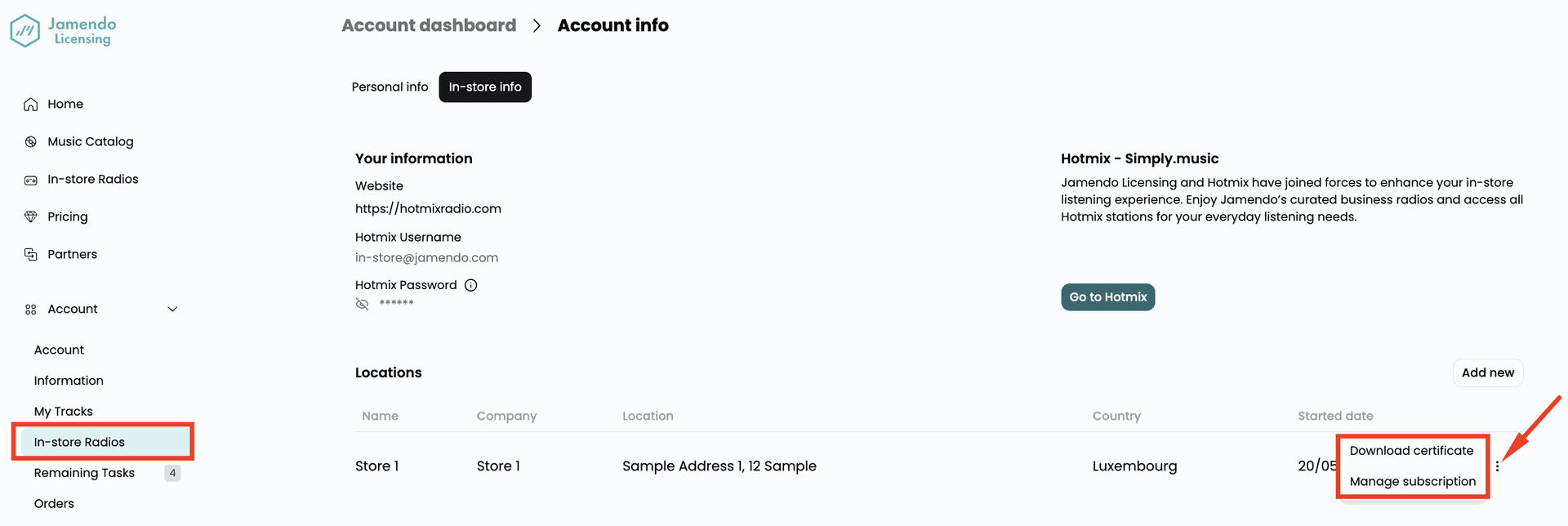Select Manage subscription menu entry
The image size is (1568, 526).
tap(1412, 482)
